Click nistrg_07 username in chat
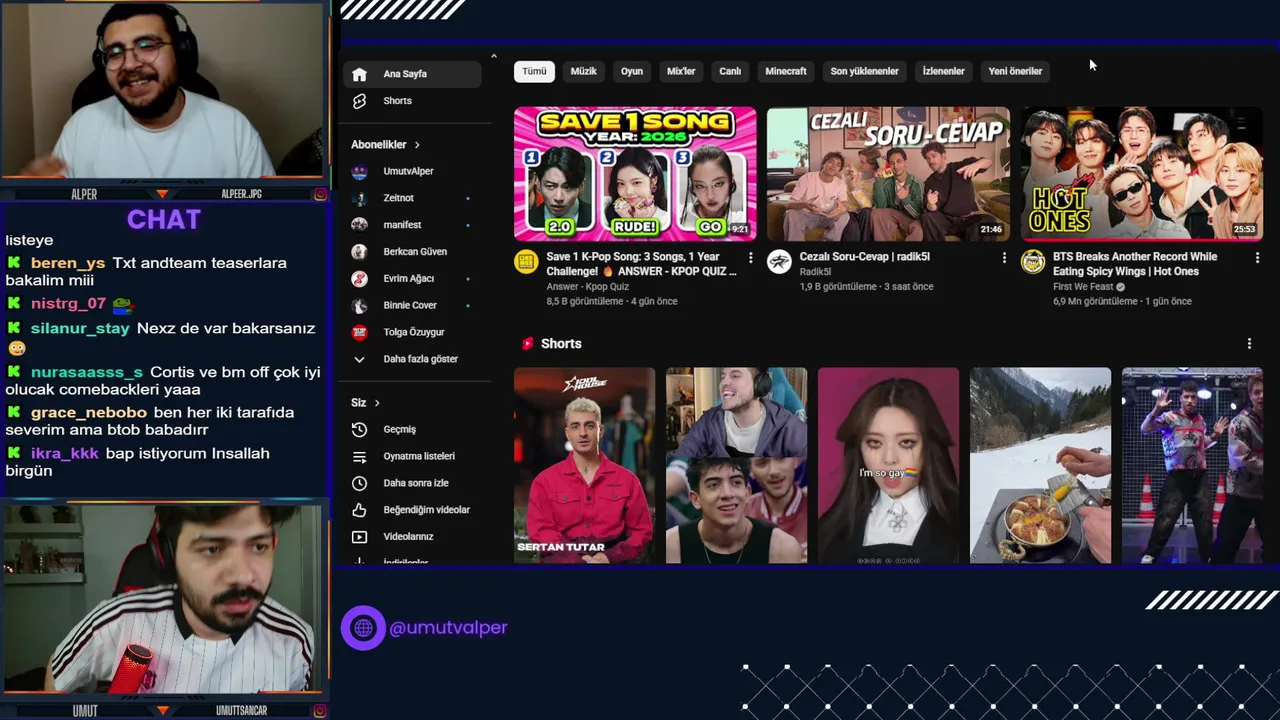1280x720 pixels. tap(68, 303)
